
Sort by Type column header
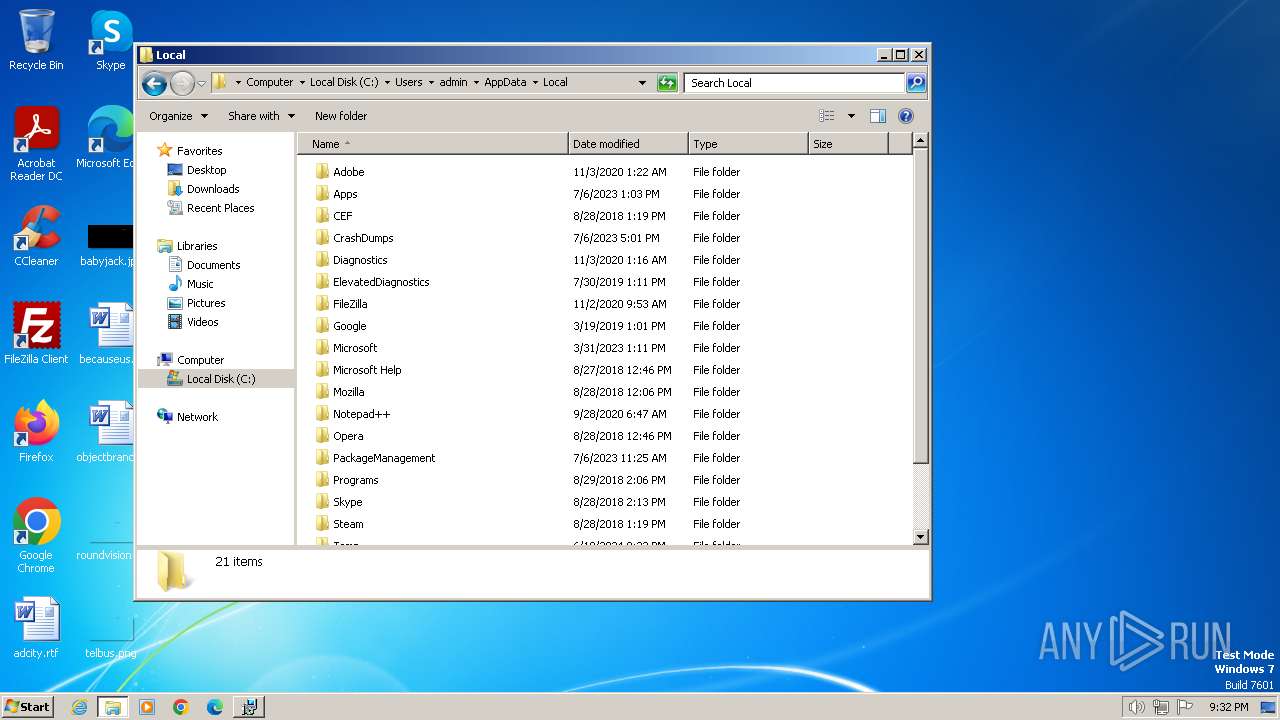point(748,144)
